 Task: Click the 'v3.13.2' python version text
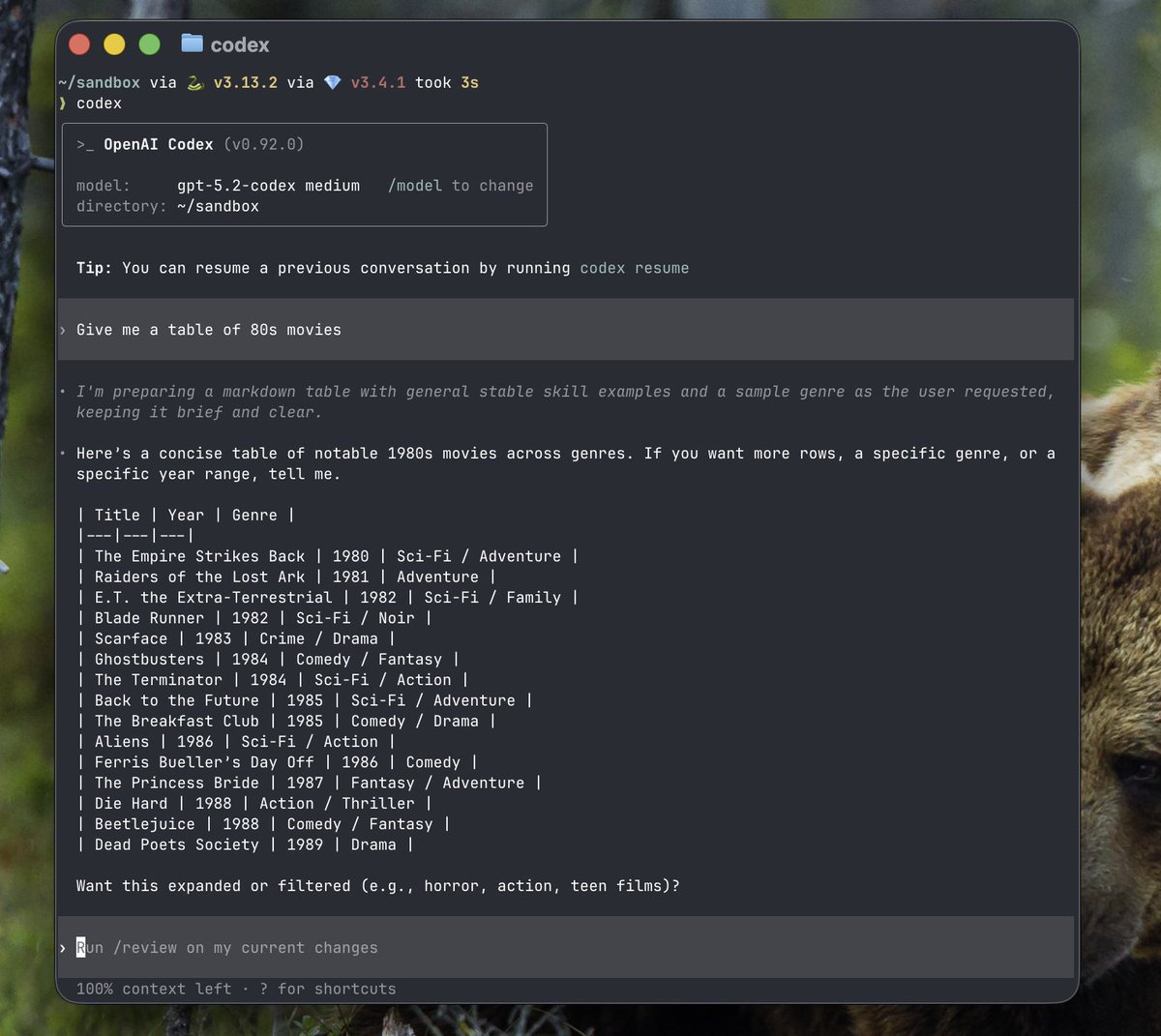tap(246, 83)
